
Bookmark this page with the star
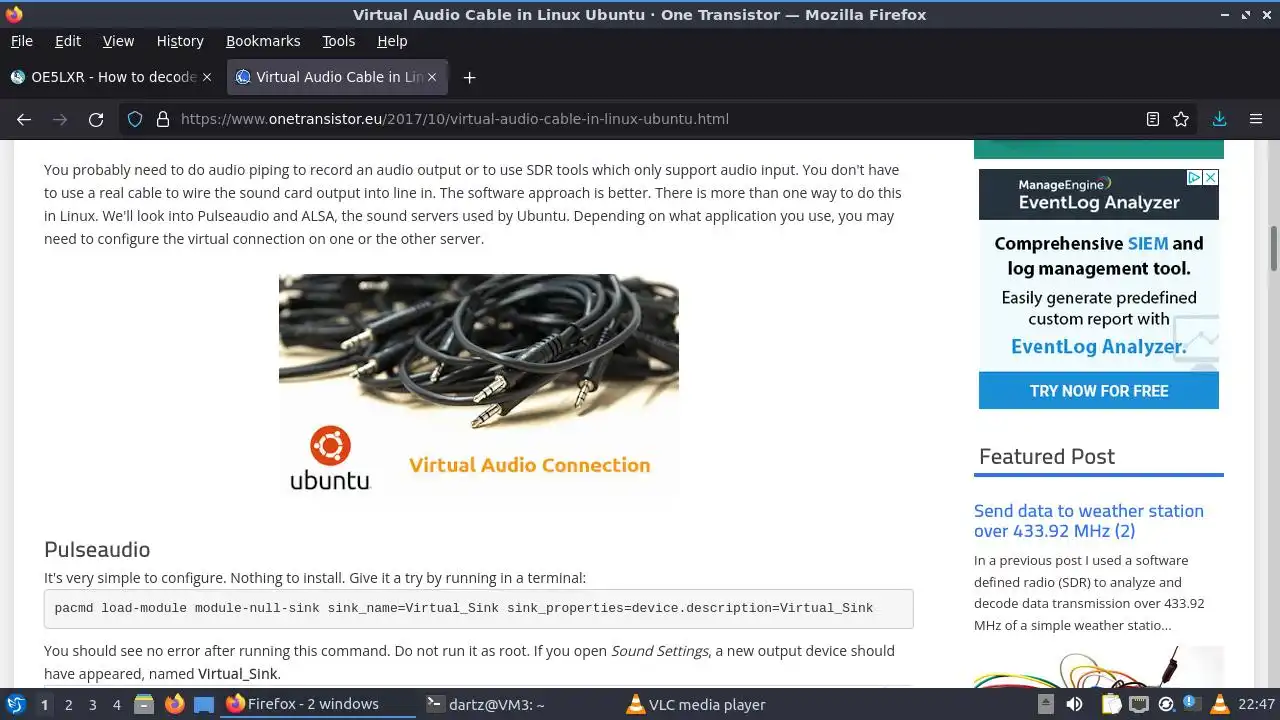1181,119
